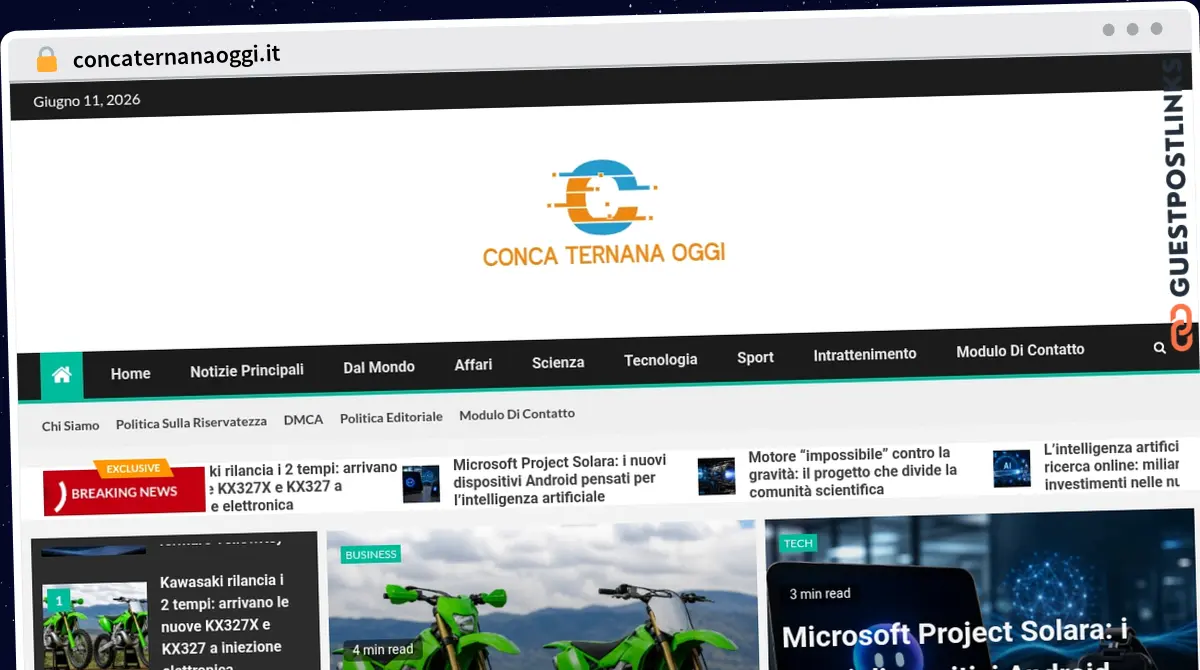
Task: Open Microsoft Project Solara ticker headline
Action: tap(560, 479)
